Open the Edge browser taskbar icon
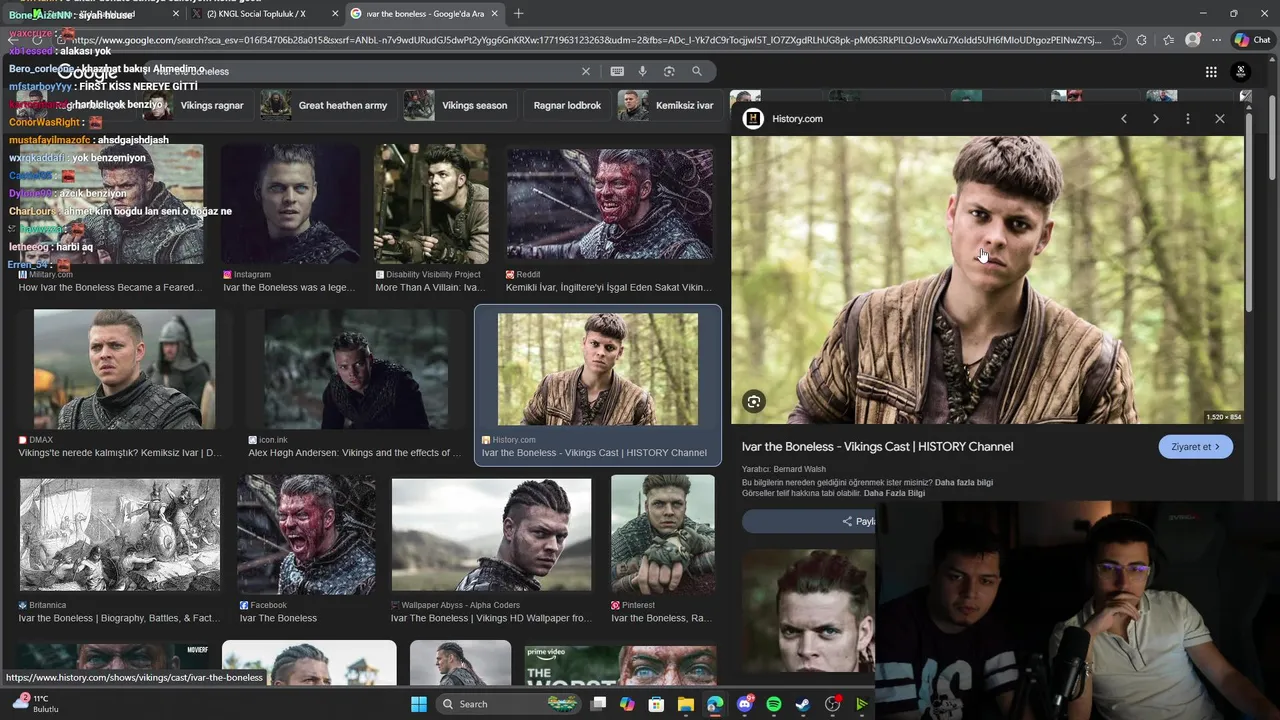1280x720 pixels. point(715,704)
